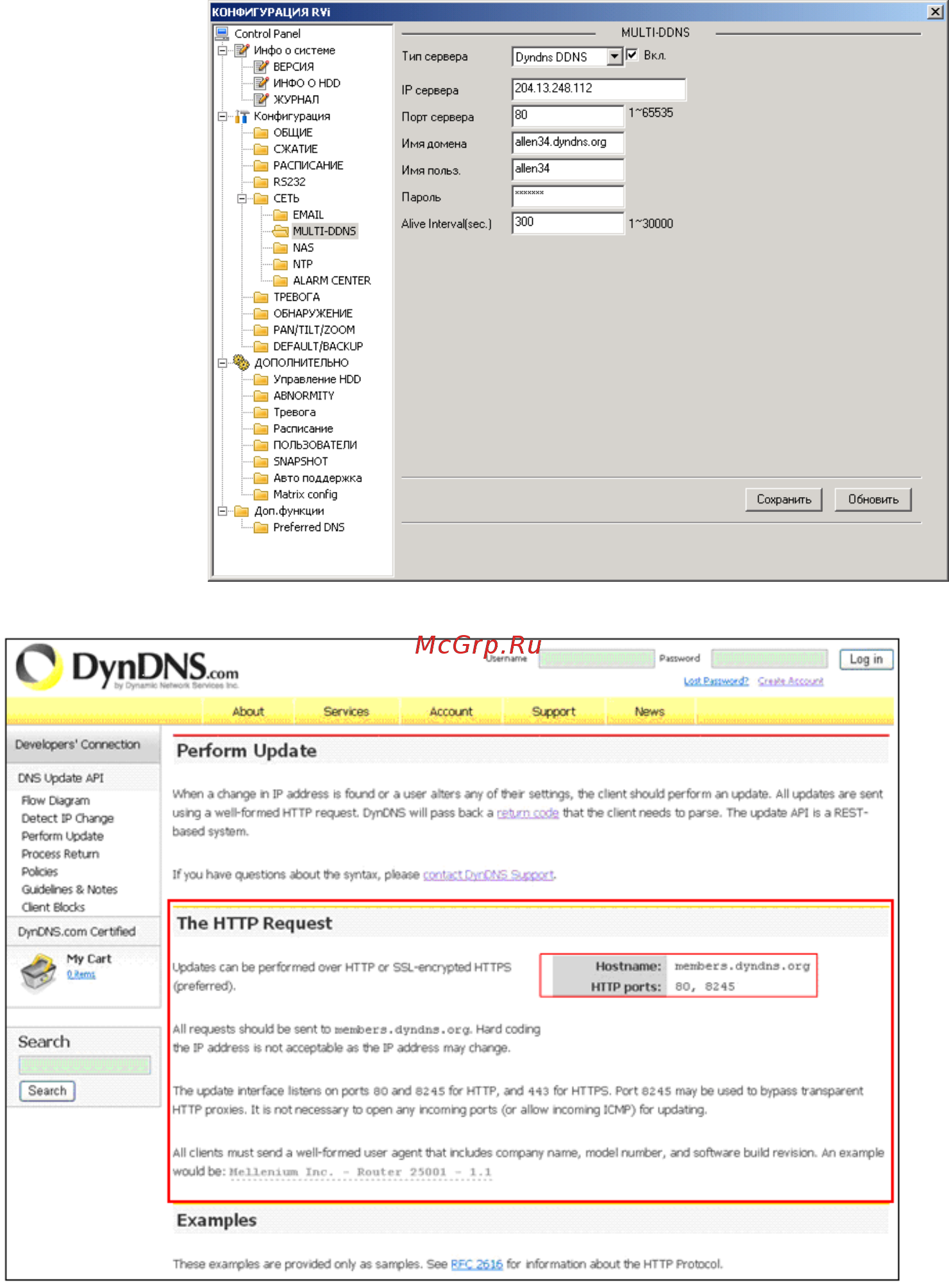The width and height of the screenshot is (949, 1288).
Task: Click the NTP folder icon
Action: [x=280, y=264]
